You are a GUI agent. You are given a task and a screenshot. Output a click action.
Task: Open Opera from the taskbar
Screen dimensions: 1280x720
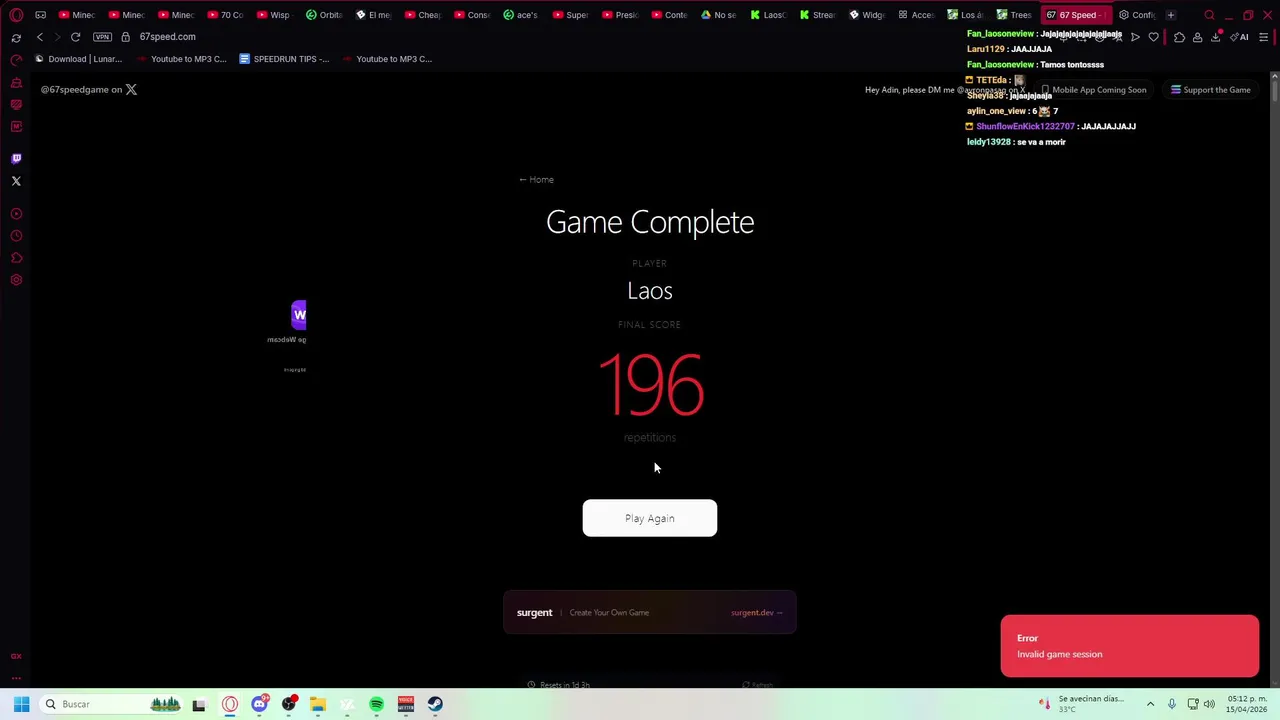230,704
